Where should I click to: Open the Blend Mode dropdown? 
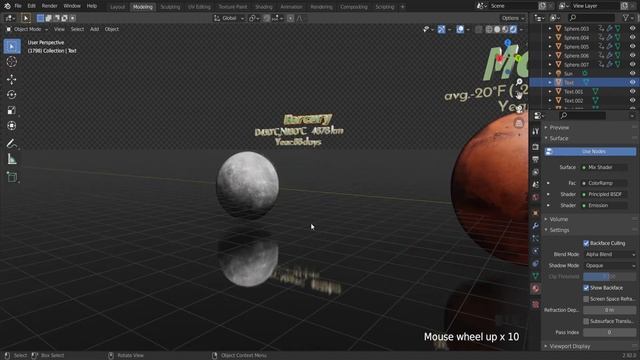(x=609, y=254)
